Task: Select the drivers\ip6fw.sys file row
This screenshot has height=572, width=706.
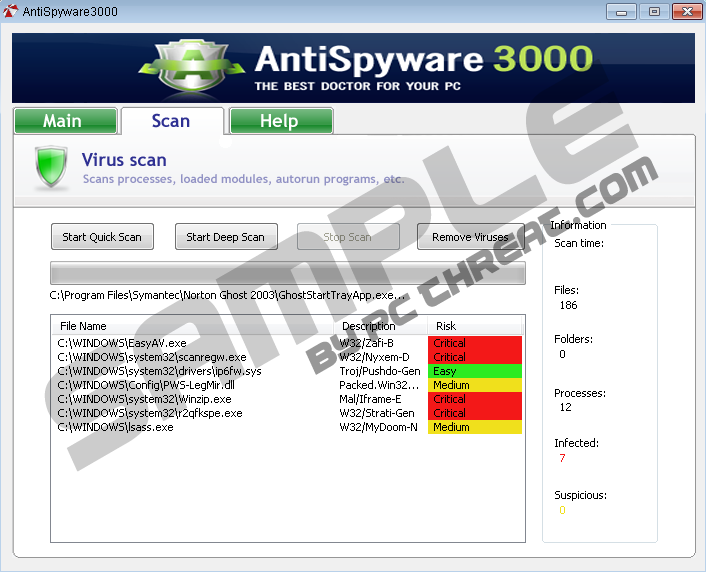Action: click(x=287, y=371)
